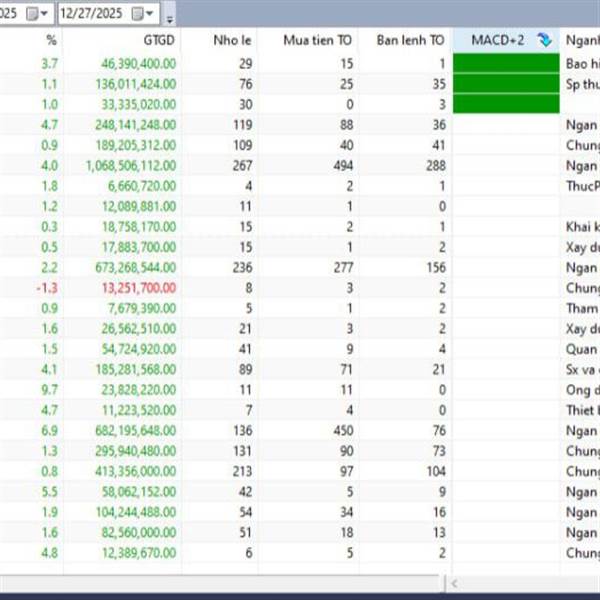This screenshot has width=600, height=600.
Task: Open the 12/27/2025 date picker calendar dropdown
Action: tap(143, 14)
